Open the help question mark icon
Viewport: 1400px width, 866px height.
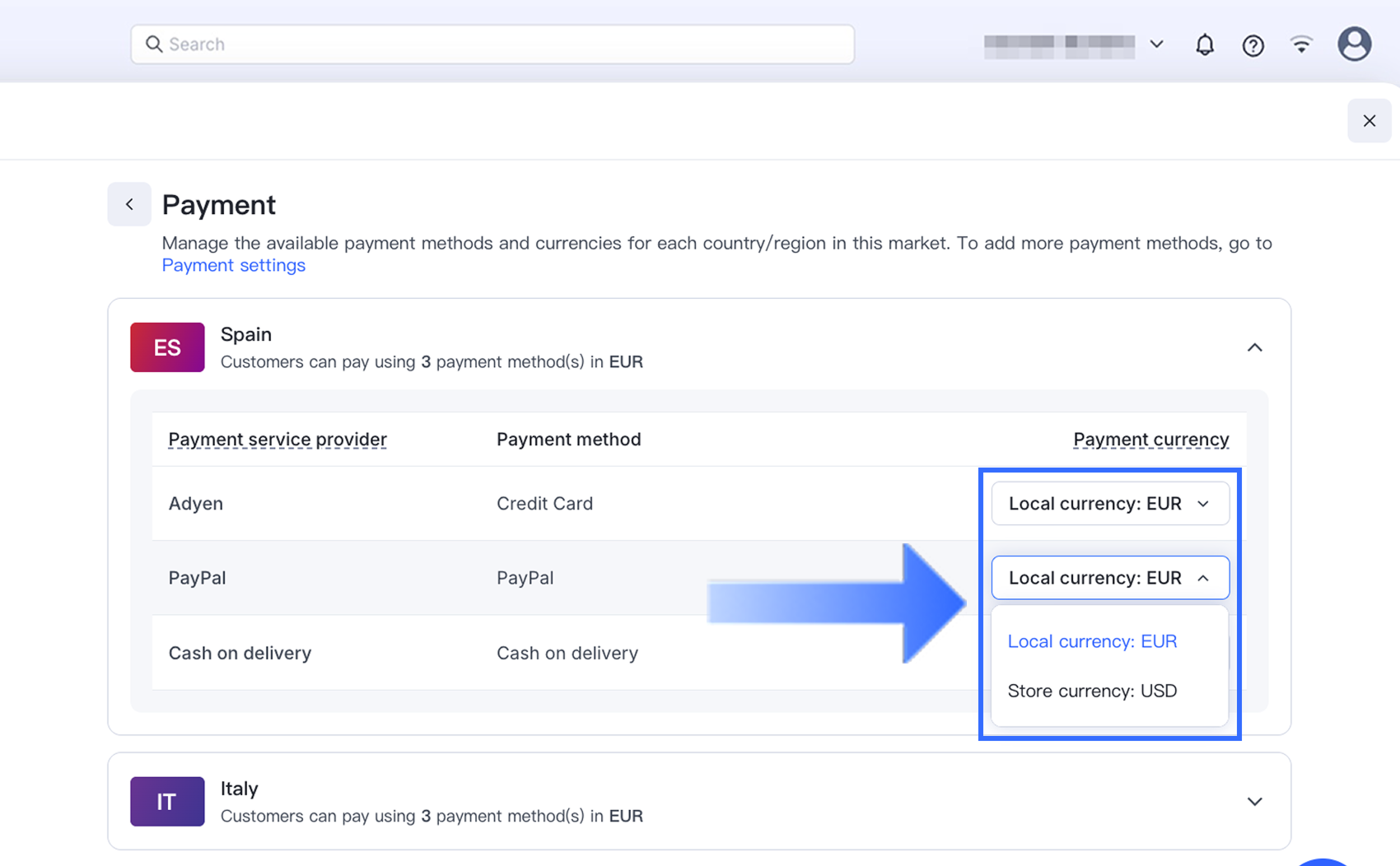point(1253,45)
